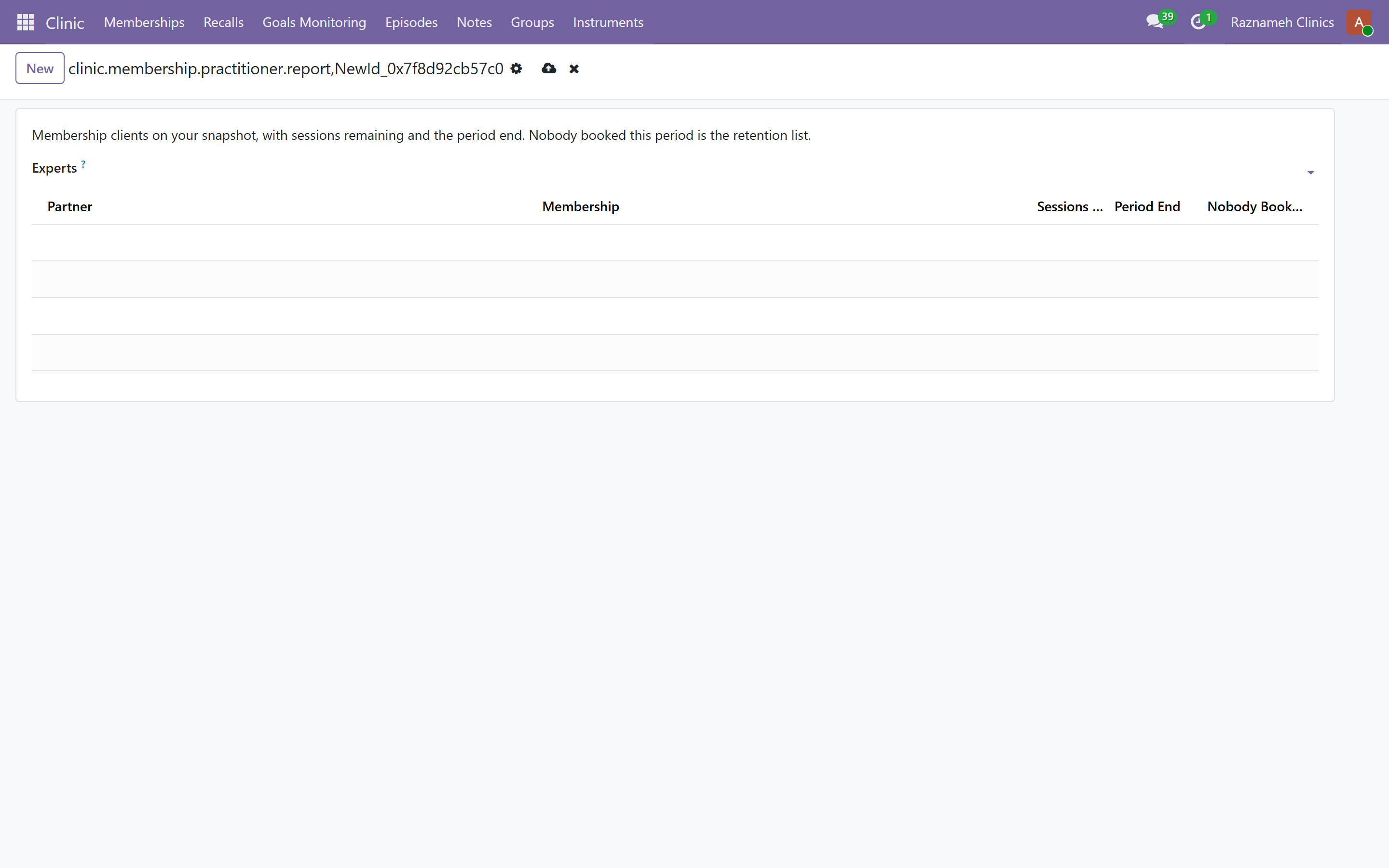Go to Clinic app home
The width and height of the screenshot is (1389, 868).
coord(65,22)
